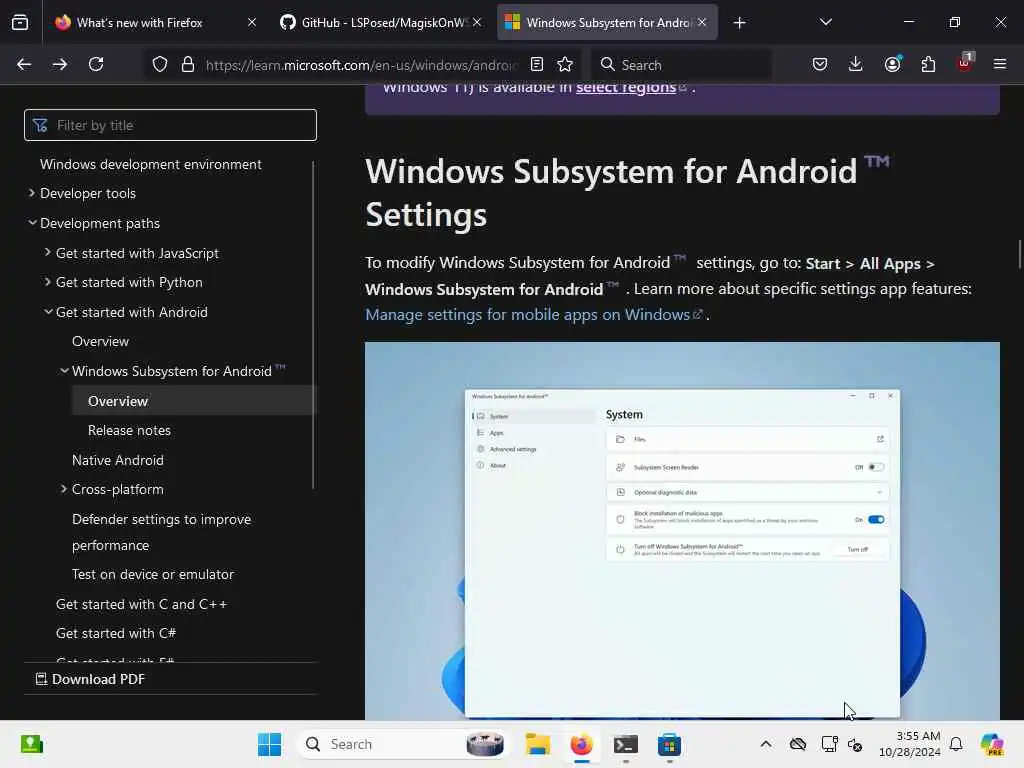Screen dimensions: 1024x768
Task: Open Get started with C# page
Action: pyautogui.click(x=116, y=633)
